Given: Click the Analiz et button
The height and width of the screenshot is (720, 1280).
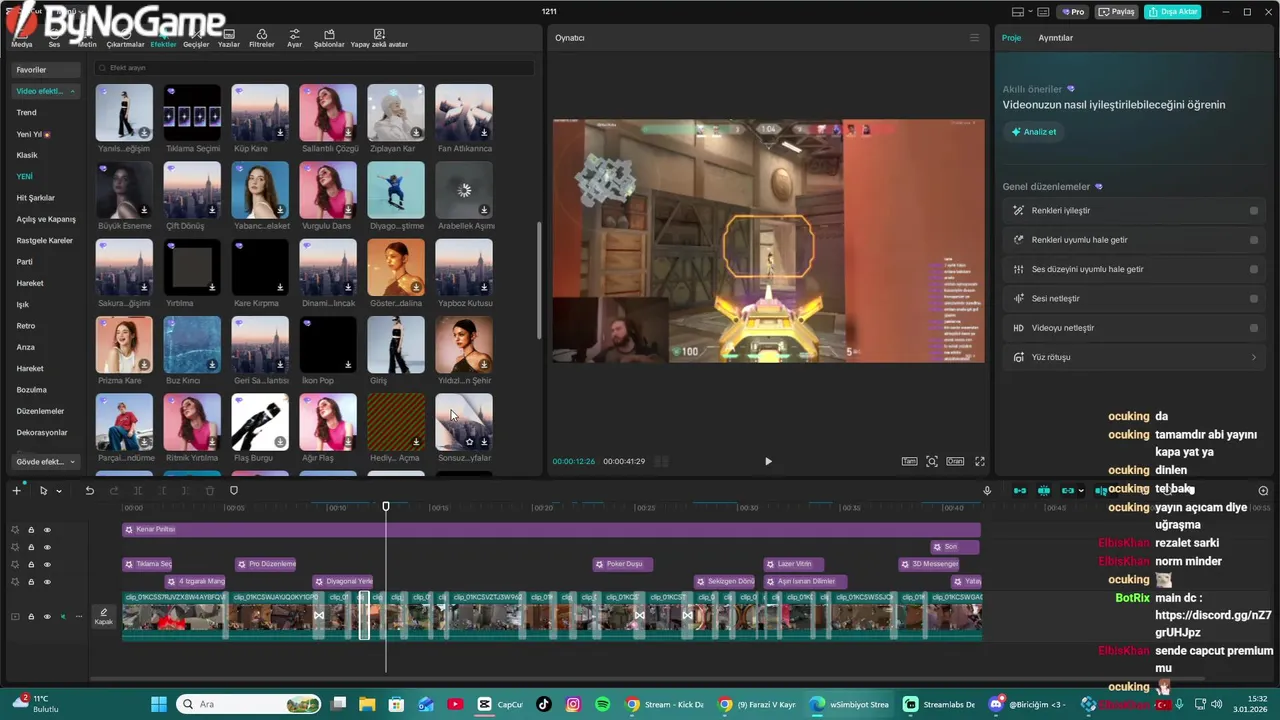Looking at the screenshot, I should pyautogui.click(x=1033, y=132).
